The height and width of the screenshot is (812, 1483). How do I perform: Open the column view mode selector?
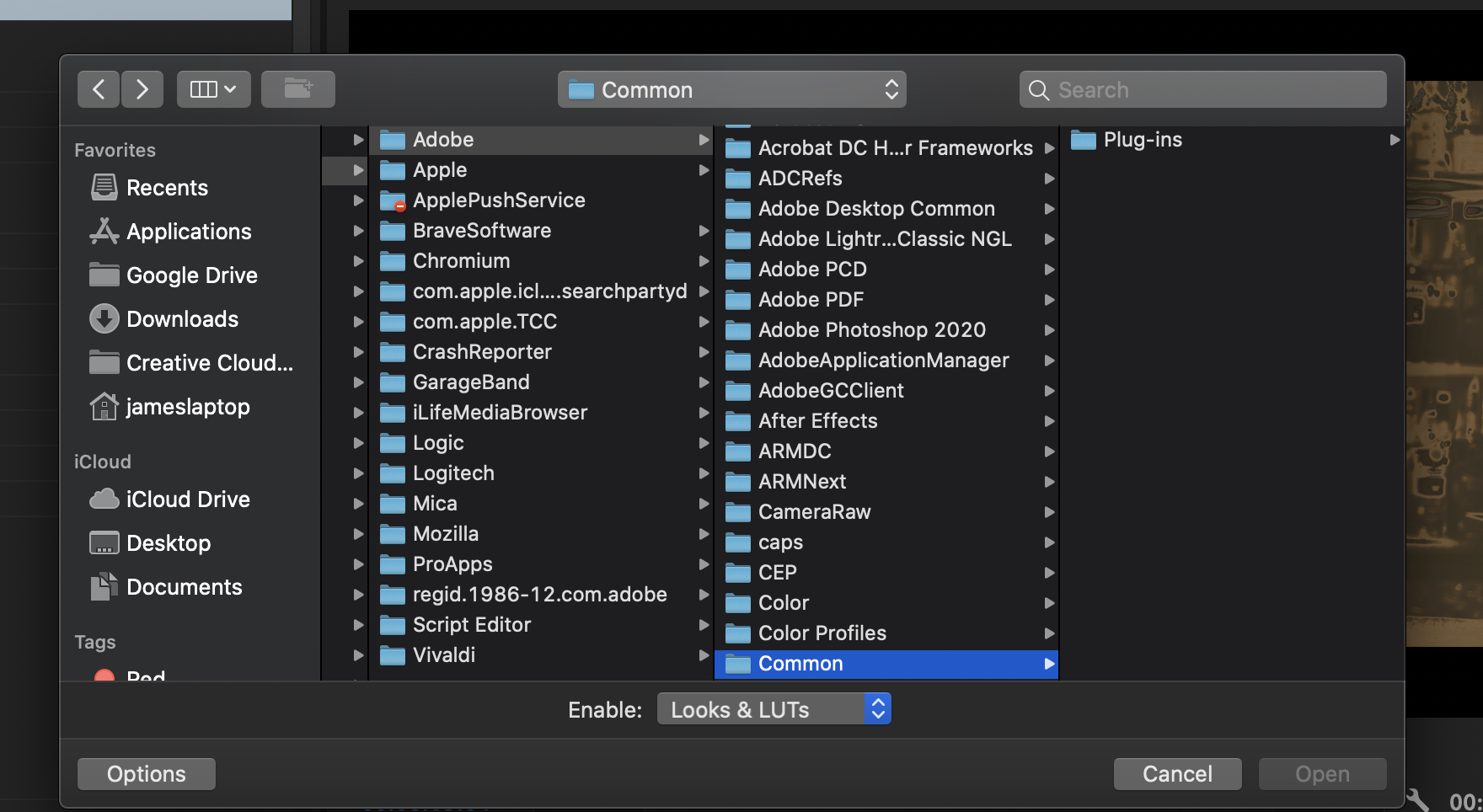[x=213, y=89]
